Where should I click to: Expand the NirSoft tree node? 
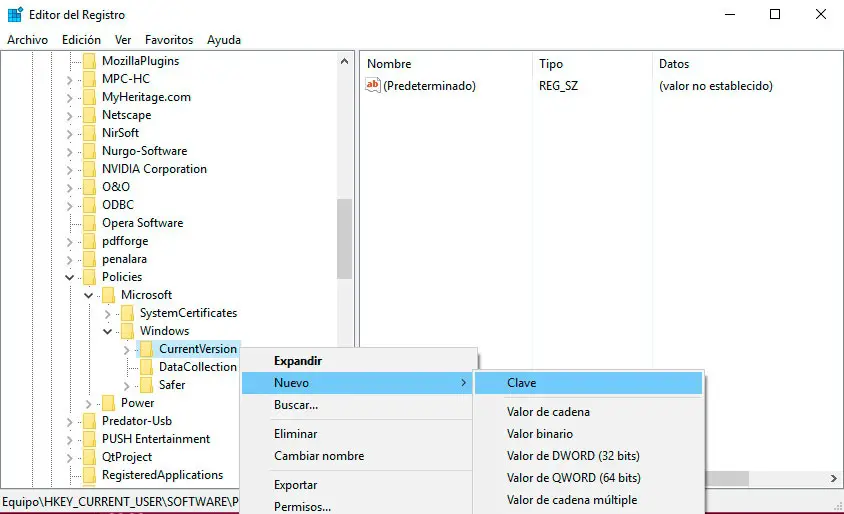pos(70,133)
